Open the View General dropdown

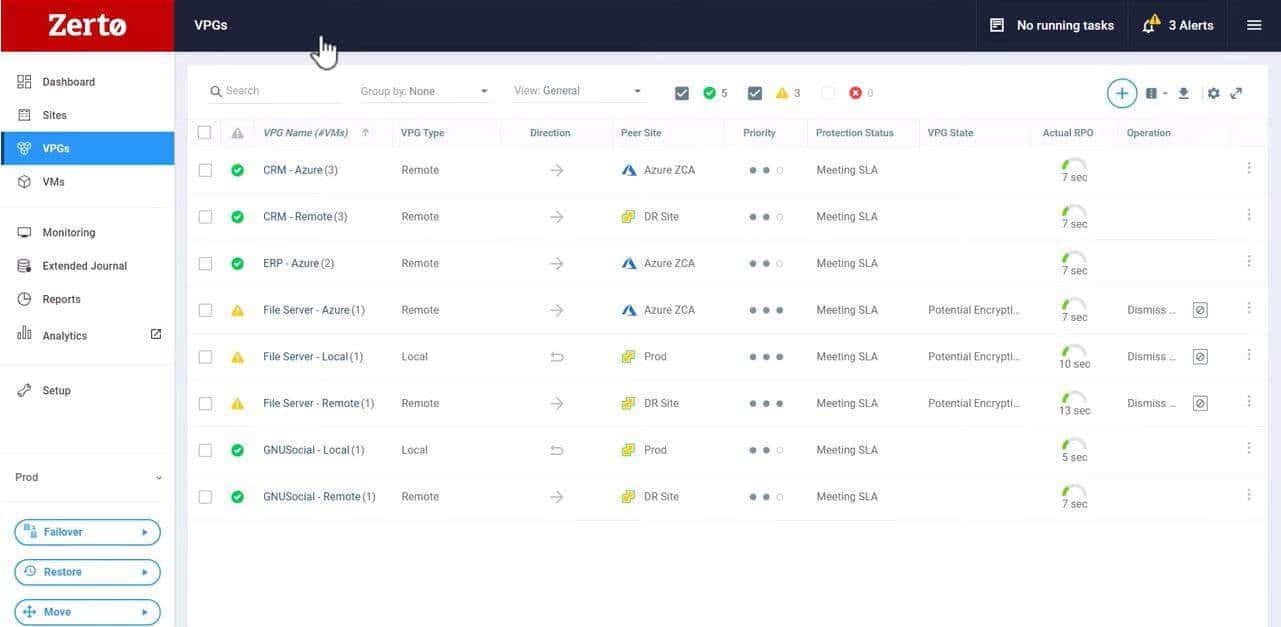(578, 91)
